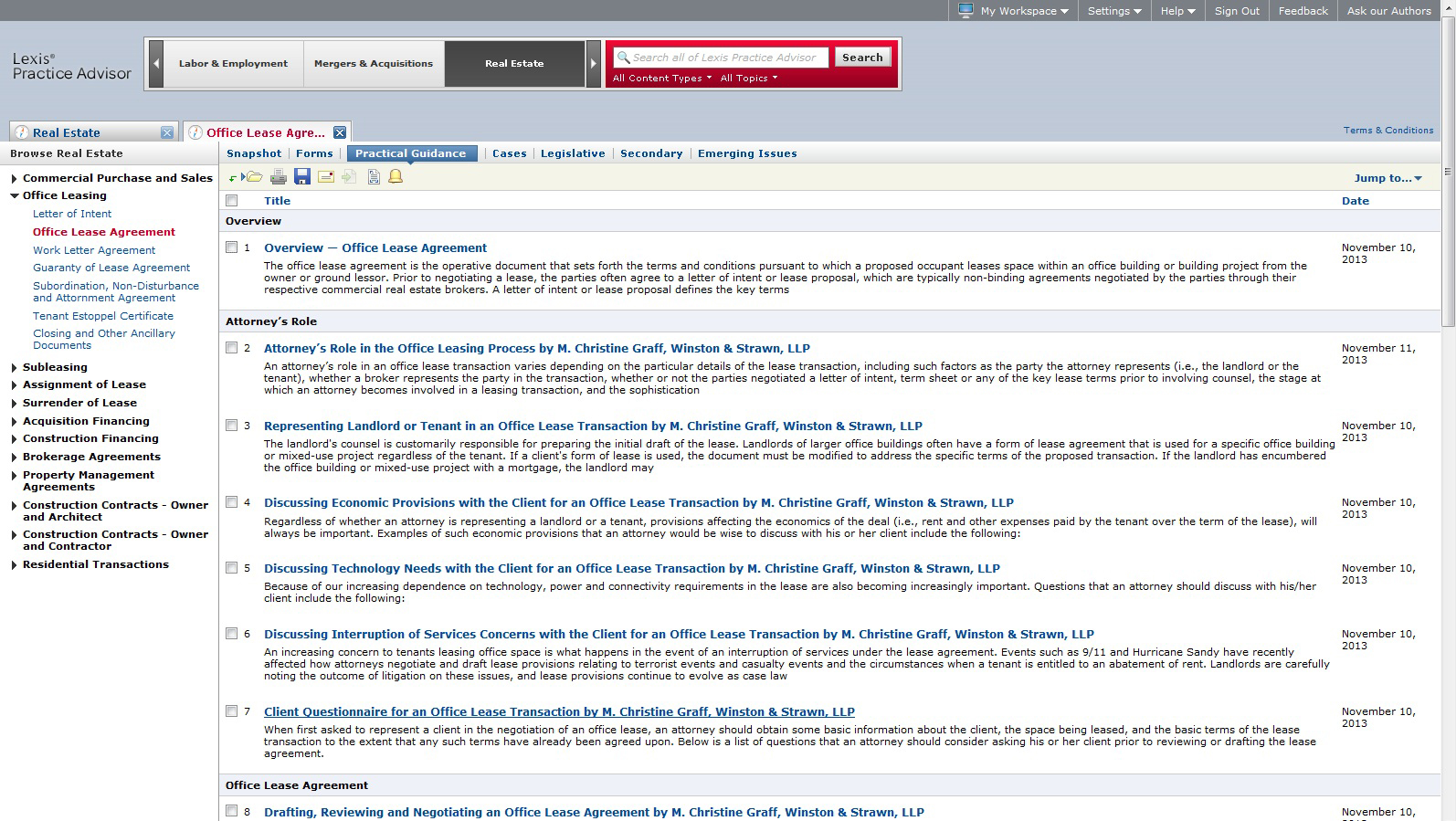This screenshot has height=821, width=1456.
Task: Open the My Workspace menu
Action: [x=1025, y=11]
